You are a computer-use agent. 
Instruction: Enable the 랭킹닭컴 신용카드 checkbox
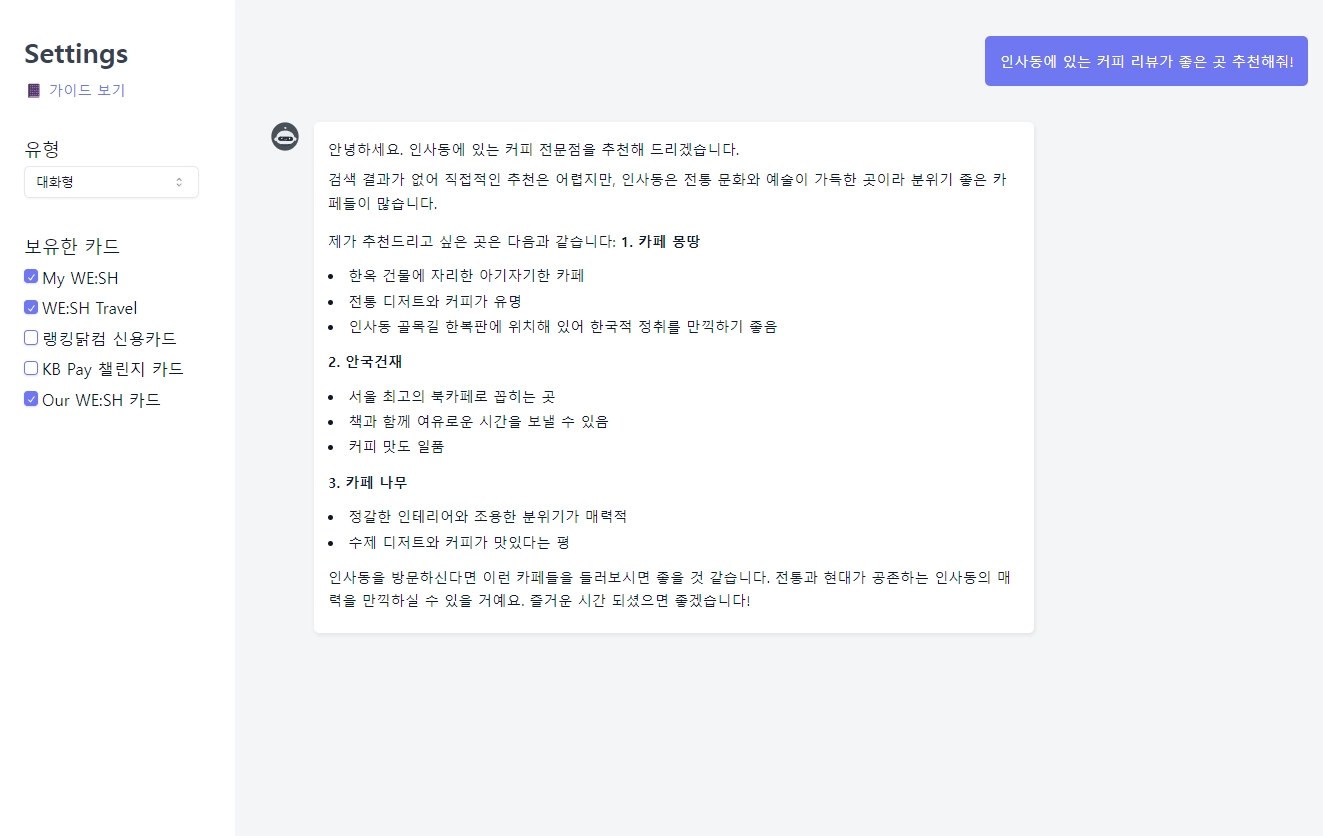point(31,338)
